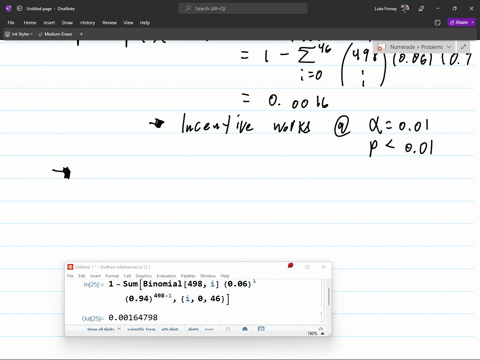Open the Graphics menu in Mathematica
The width and height of the screenshot is (480, 360).
tap(144, 276)
